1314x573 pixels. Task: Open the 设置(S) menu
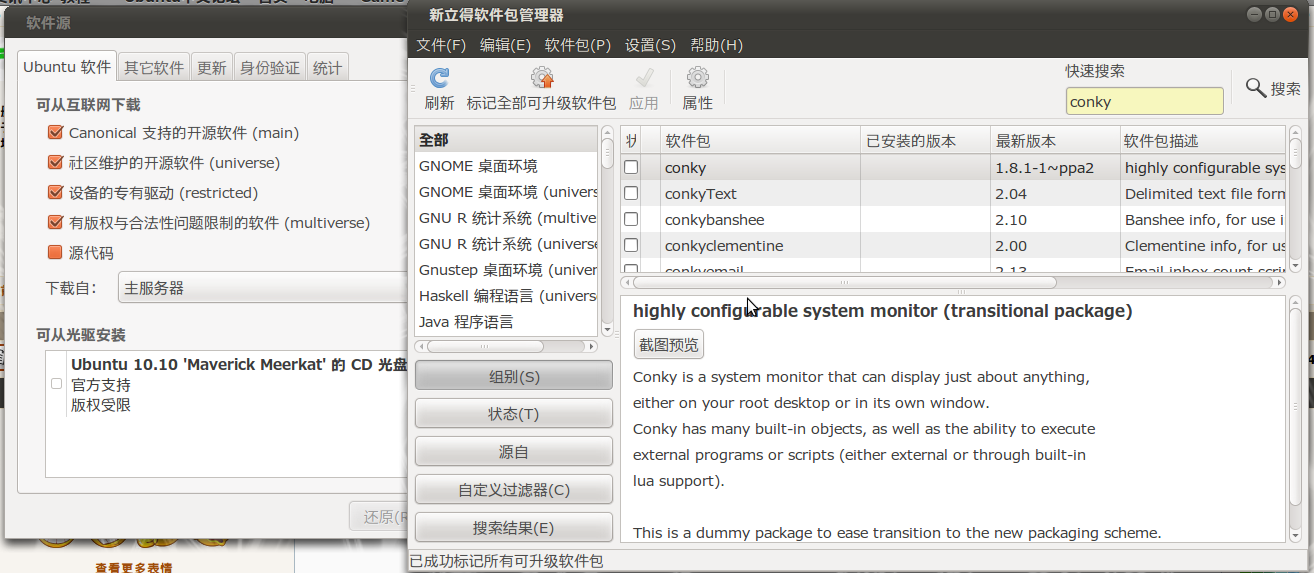[650, 45]
